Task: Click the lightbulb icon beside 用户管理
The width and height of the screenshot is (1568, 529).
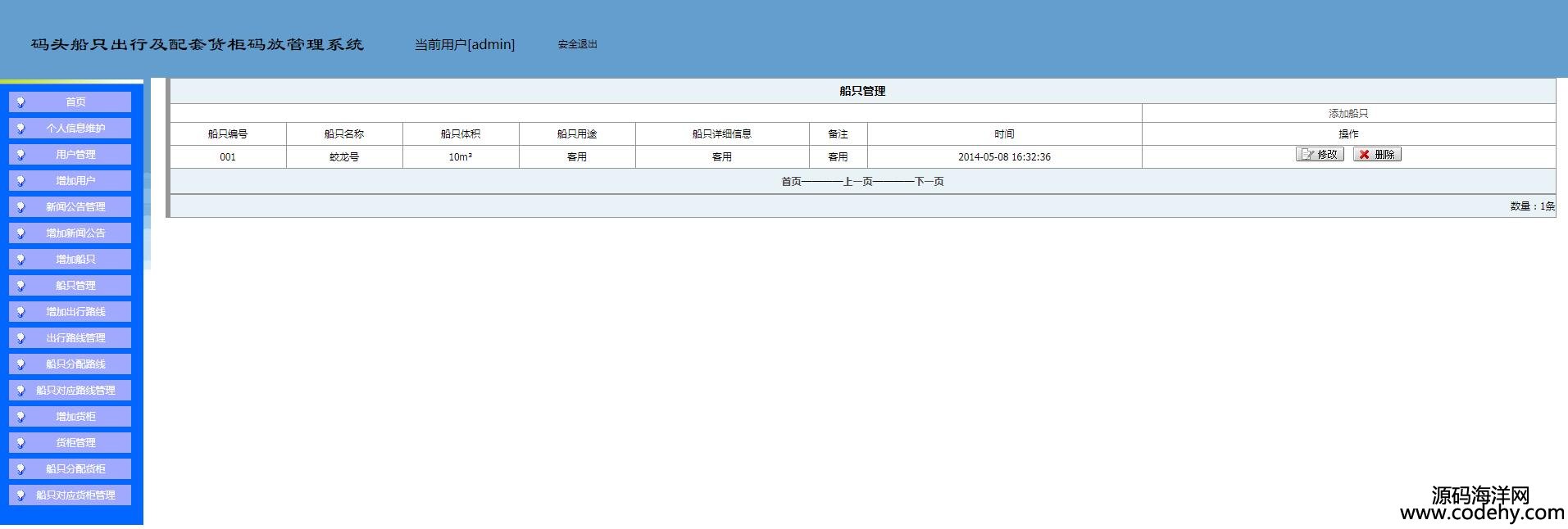Action: (x=21, y=155)
